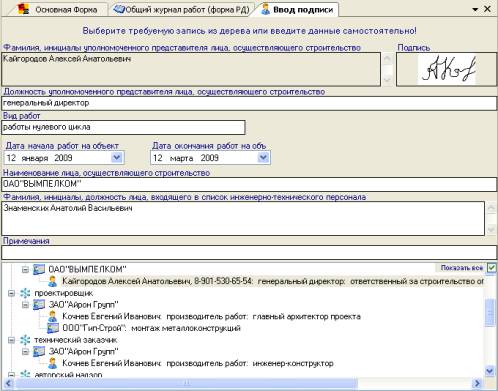Viewport: 498px width, 391px height.
Task: Click the horizontal scrollbar thumb in tree
Action: pos(186,383)
